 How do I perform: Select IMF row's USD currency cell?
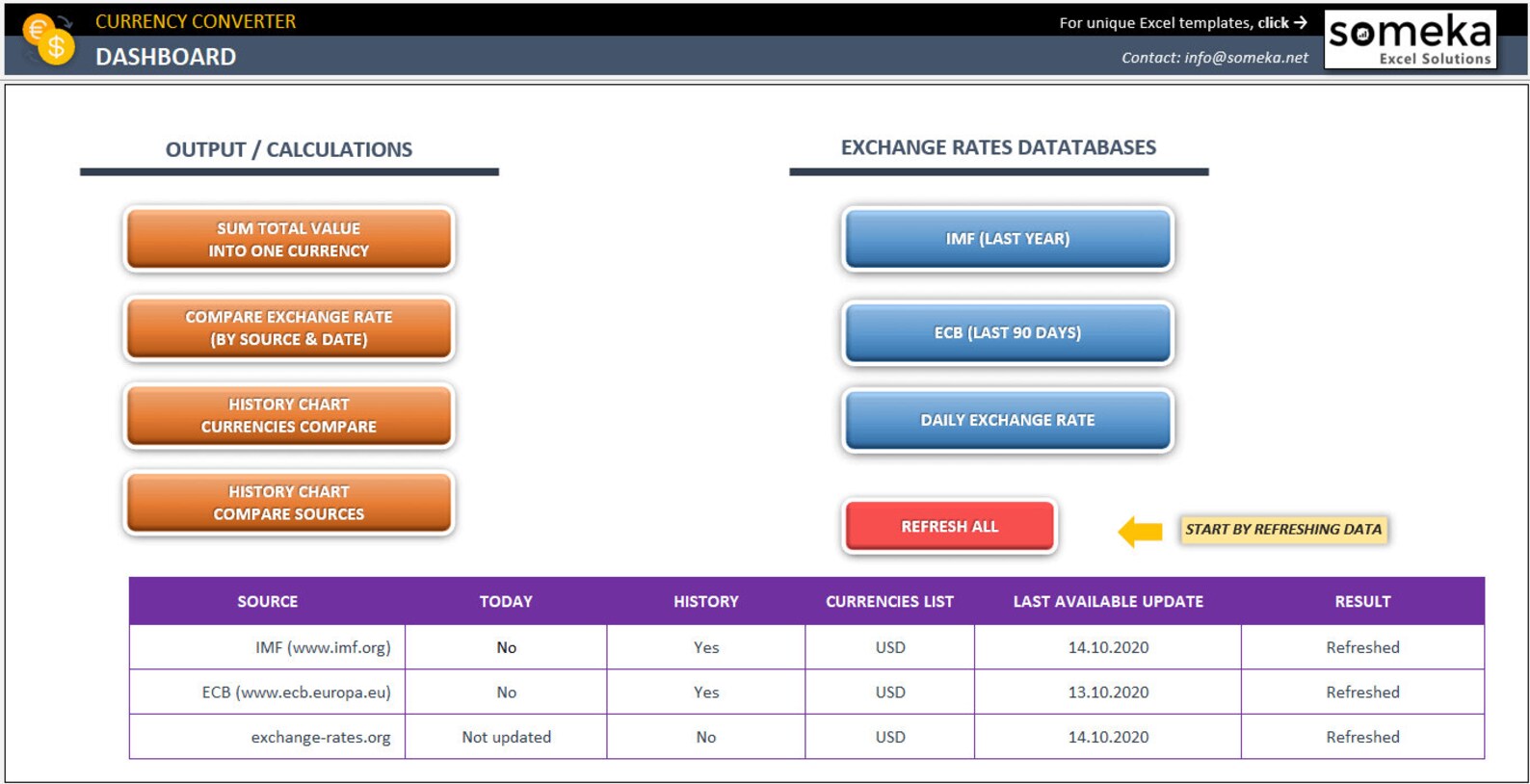coord(889,647)
